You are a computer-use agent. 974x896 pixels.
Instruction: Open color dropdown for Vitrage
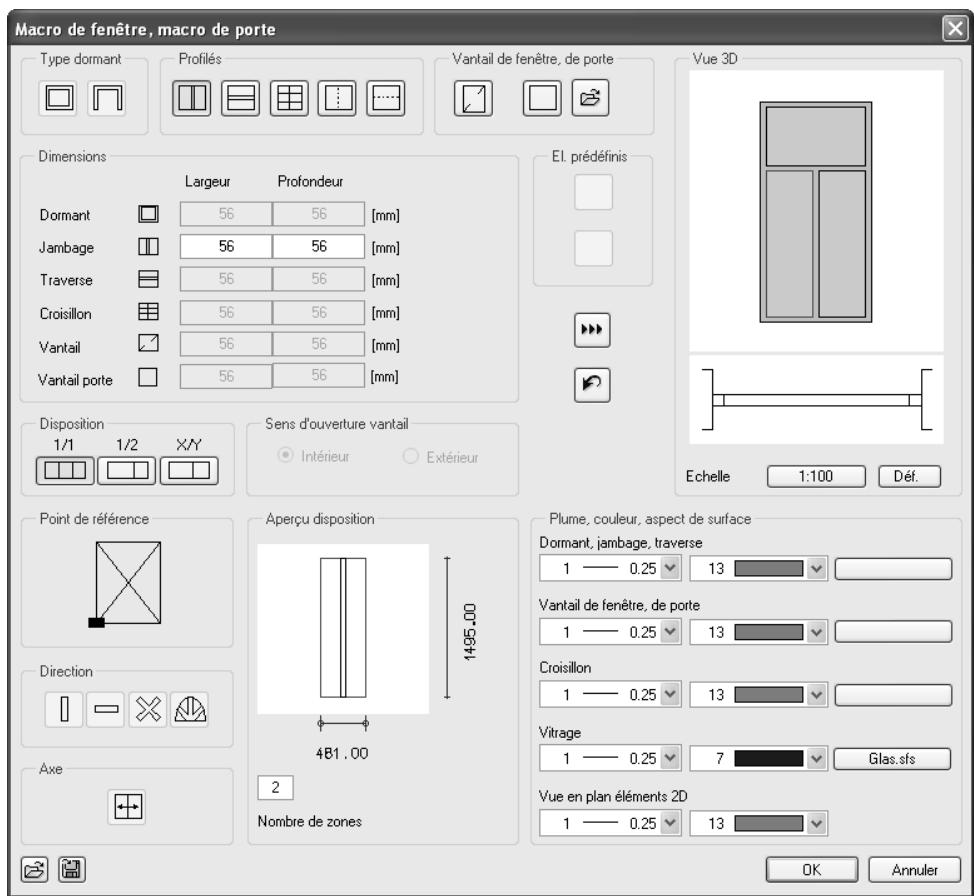816,759
